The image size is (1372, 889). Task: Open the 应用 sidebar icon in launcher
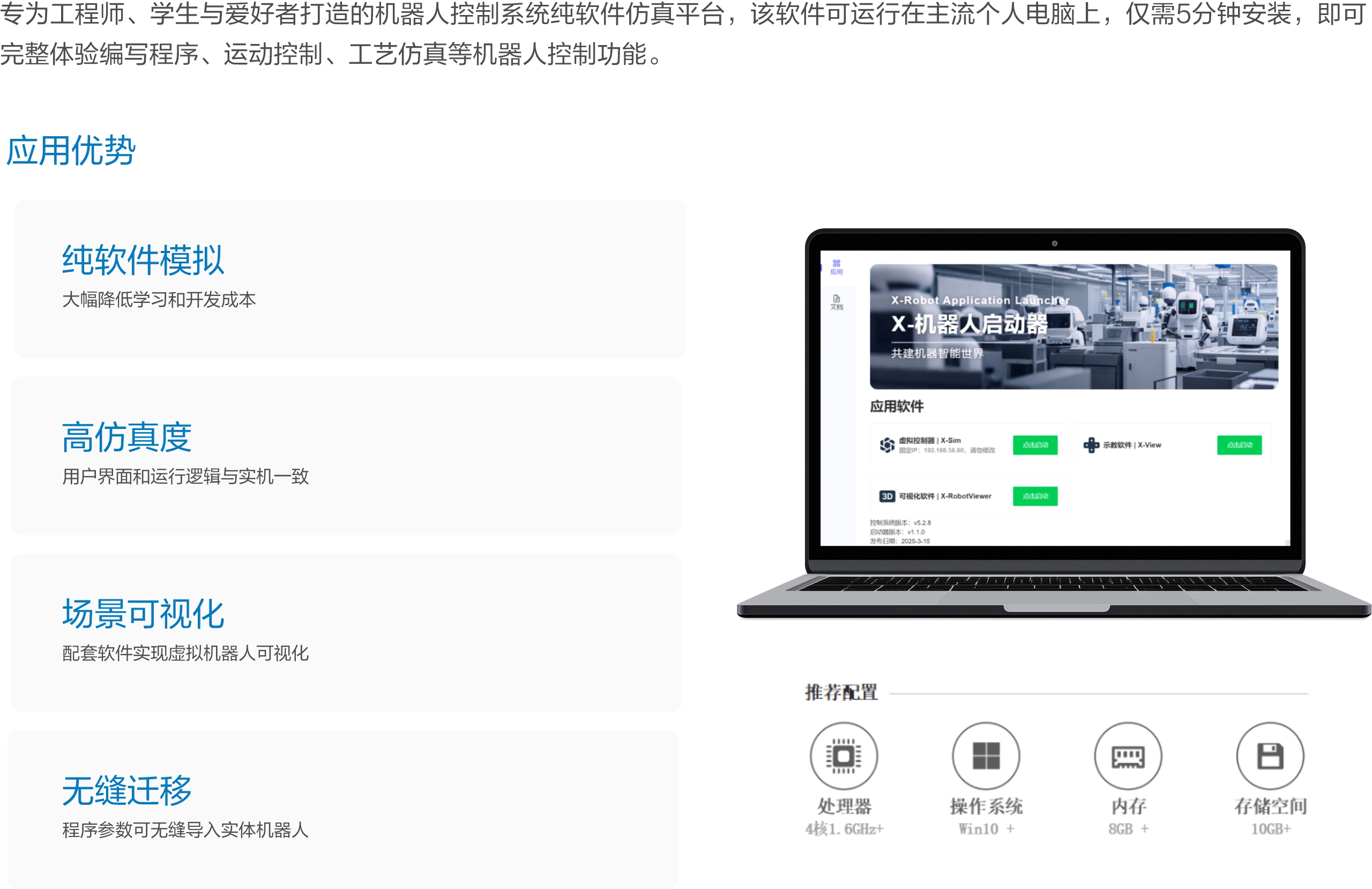[x=837, y=267]
